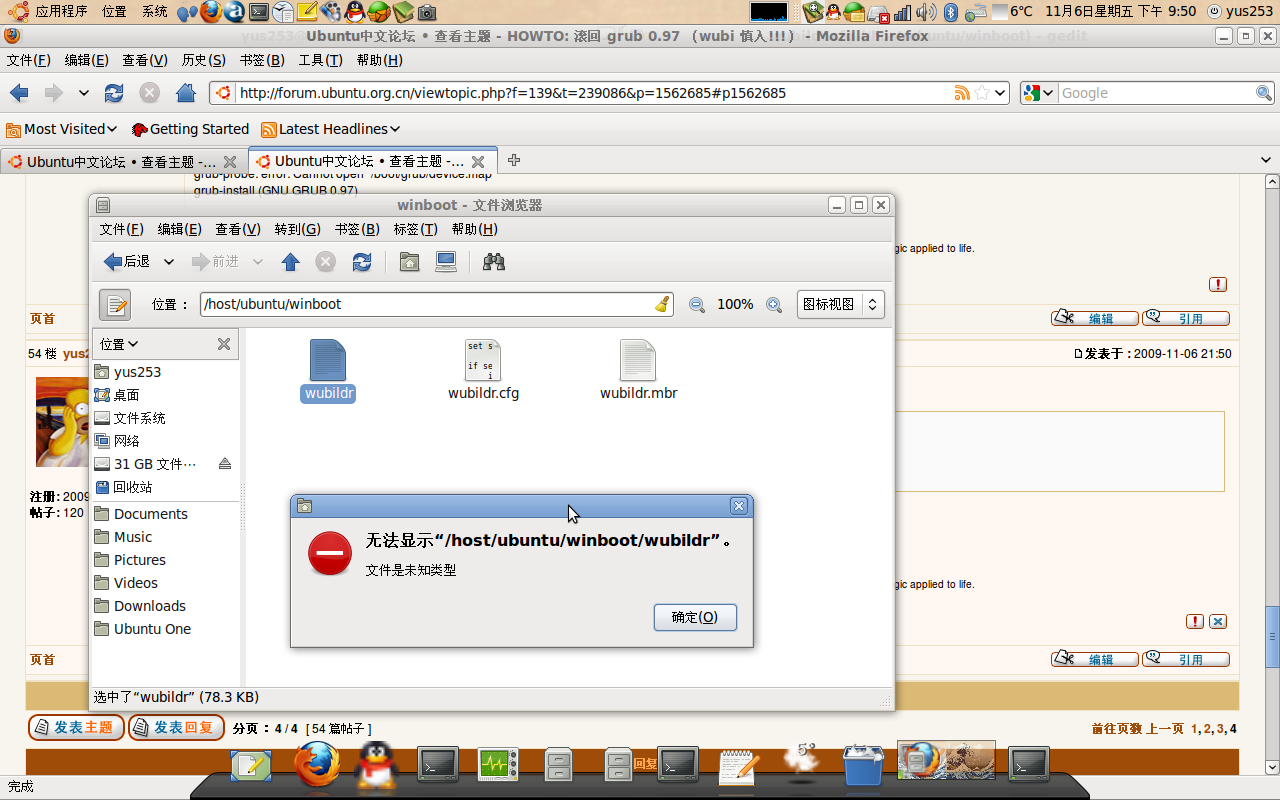Select yus253 in the places sidebar
The image size is (1280, 800).
click(x=137, y=372)
